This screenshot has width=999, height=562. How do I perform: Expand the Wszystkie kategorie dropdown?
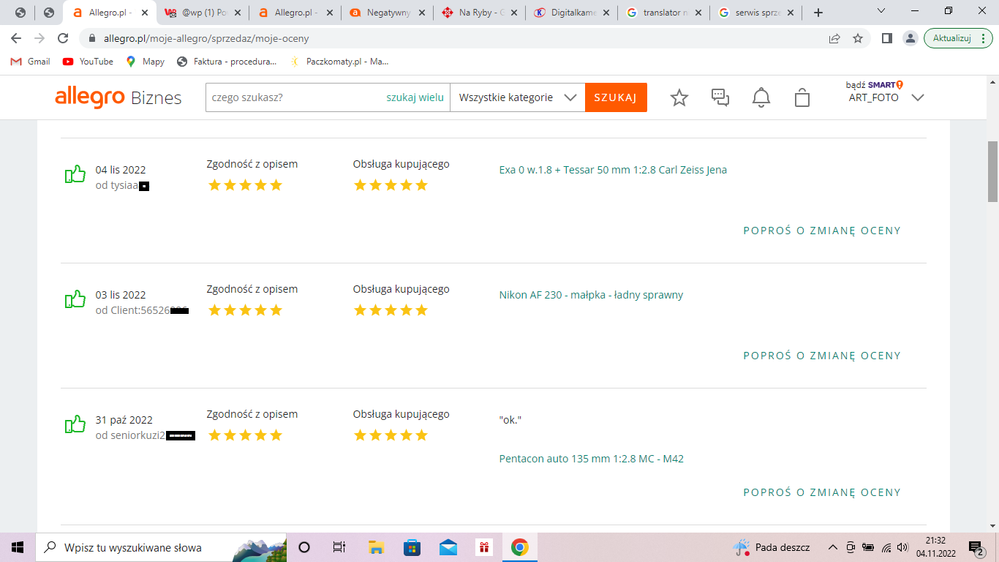click(517, 98)
